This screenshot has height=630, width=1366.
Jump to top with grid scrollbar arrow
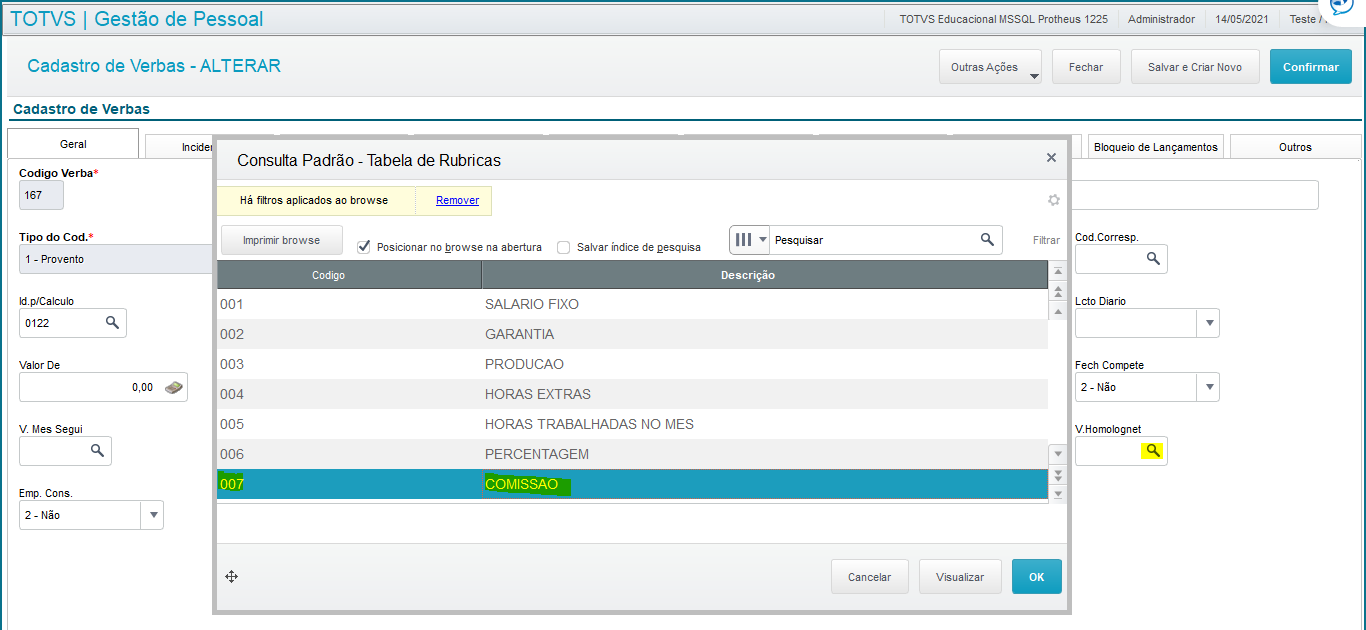[x=1058, y=272]
